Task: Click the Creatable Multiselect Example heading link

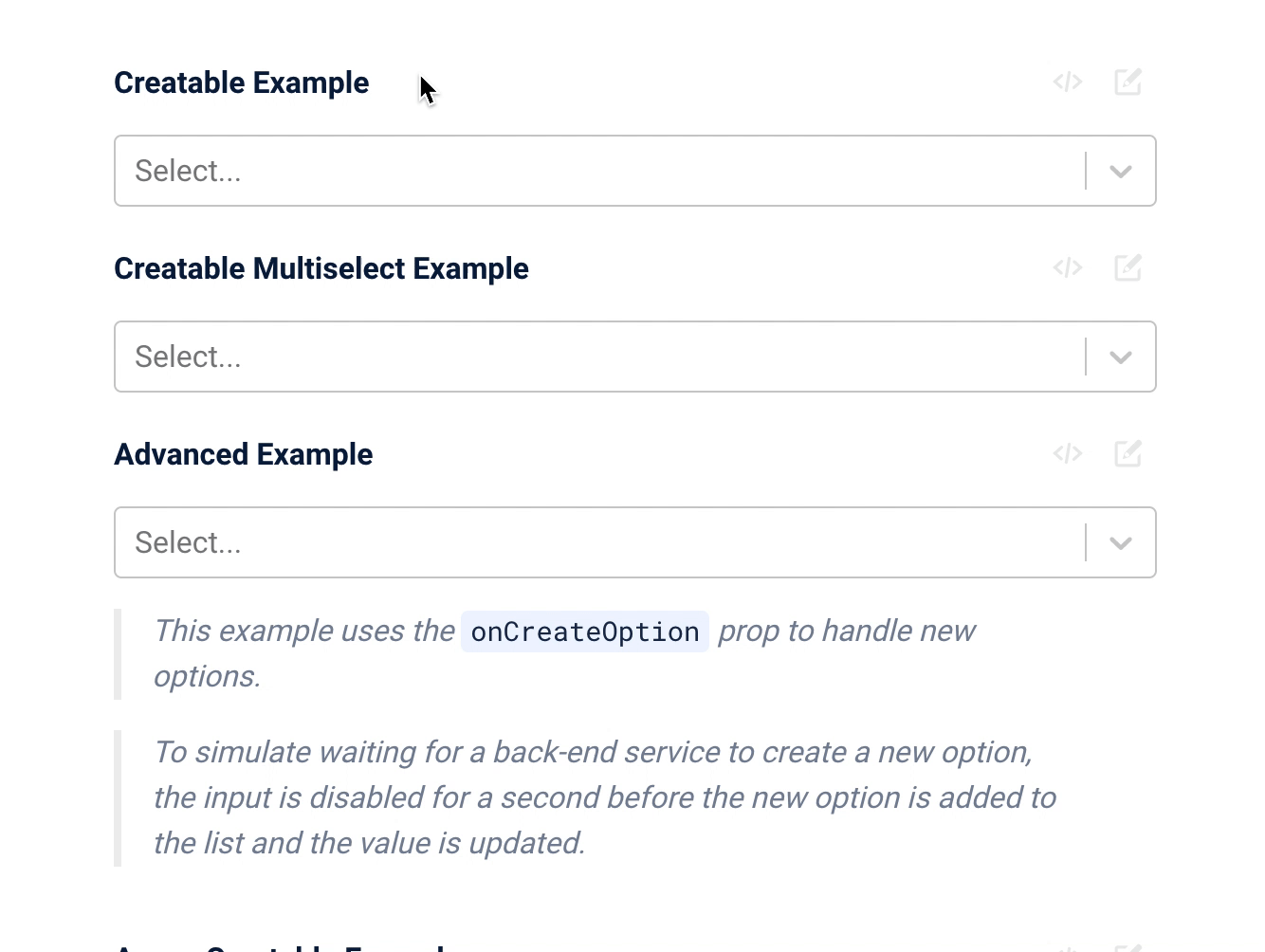Action: tap(321, 268)
